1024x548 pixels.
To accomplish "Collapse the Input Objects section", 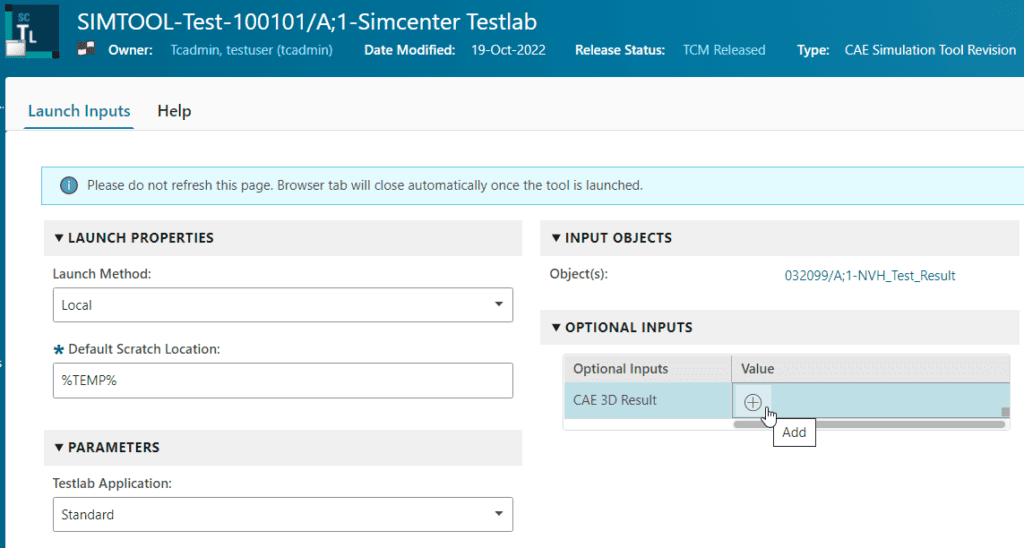I will coord(556,238).
